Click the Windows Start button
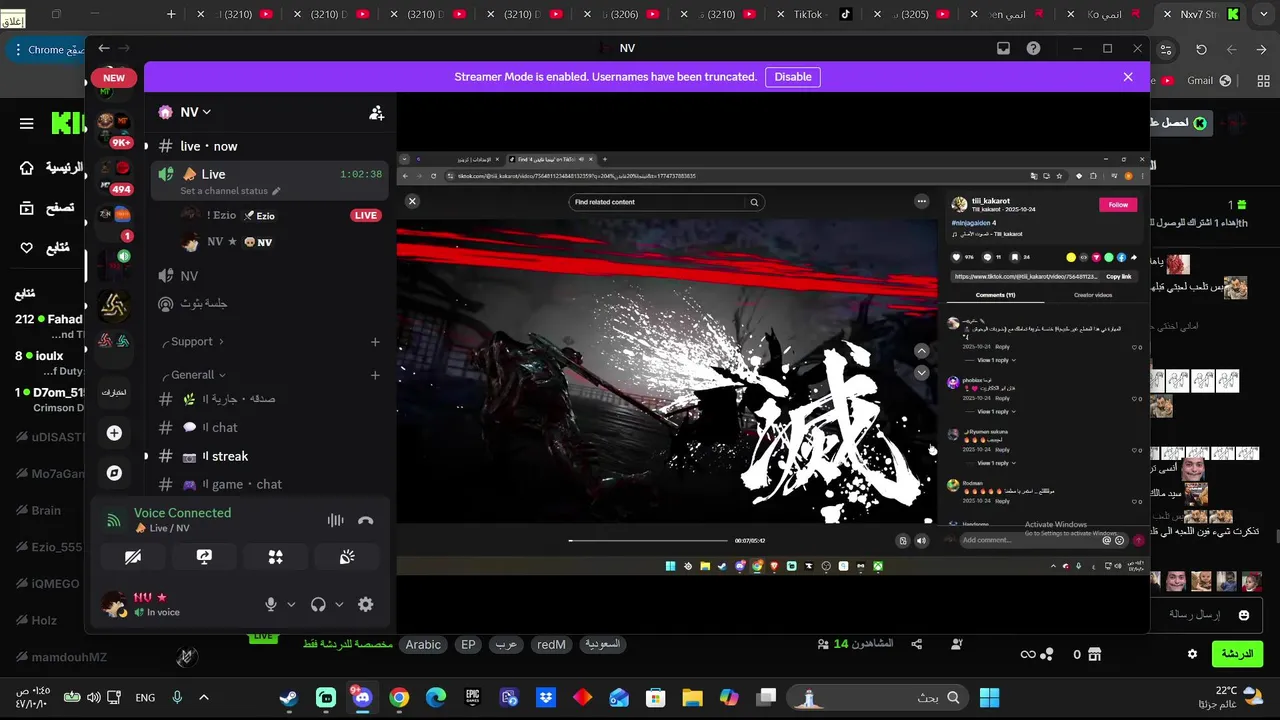Viewport: 1280px width, 720px height. 989,697
